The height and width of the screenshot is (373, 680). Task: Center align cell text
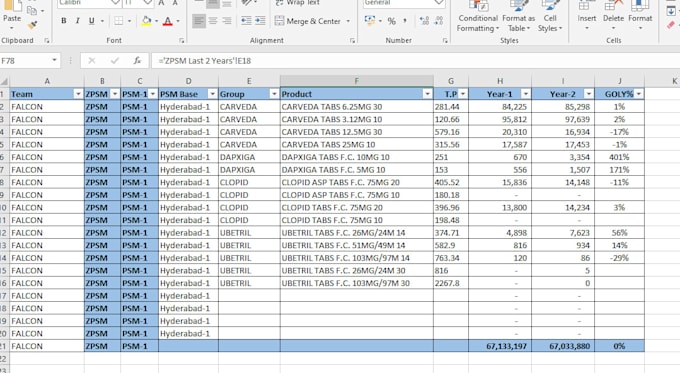pos(213,21)
